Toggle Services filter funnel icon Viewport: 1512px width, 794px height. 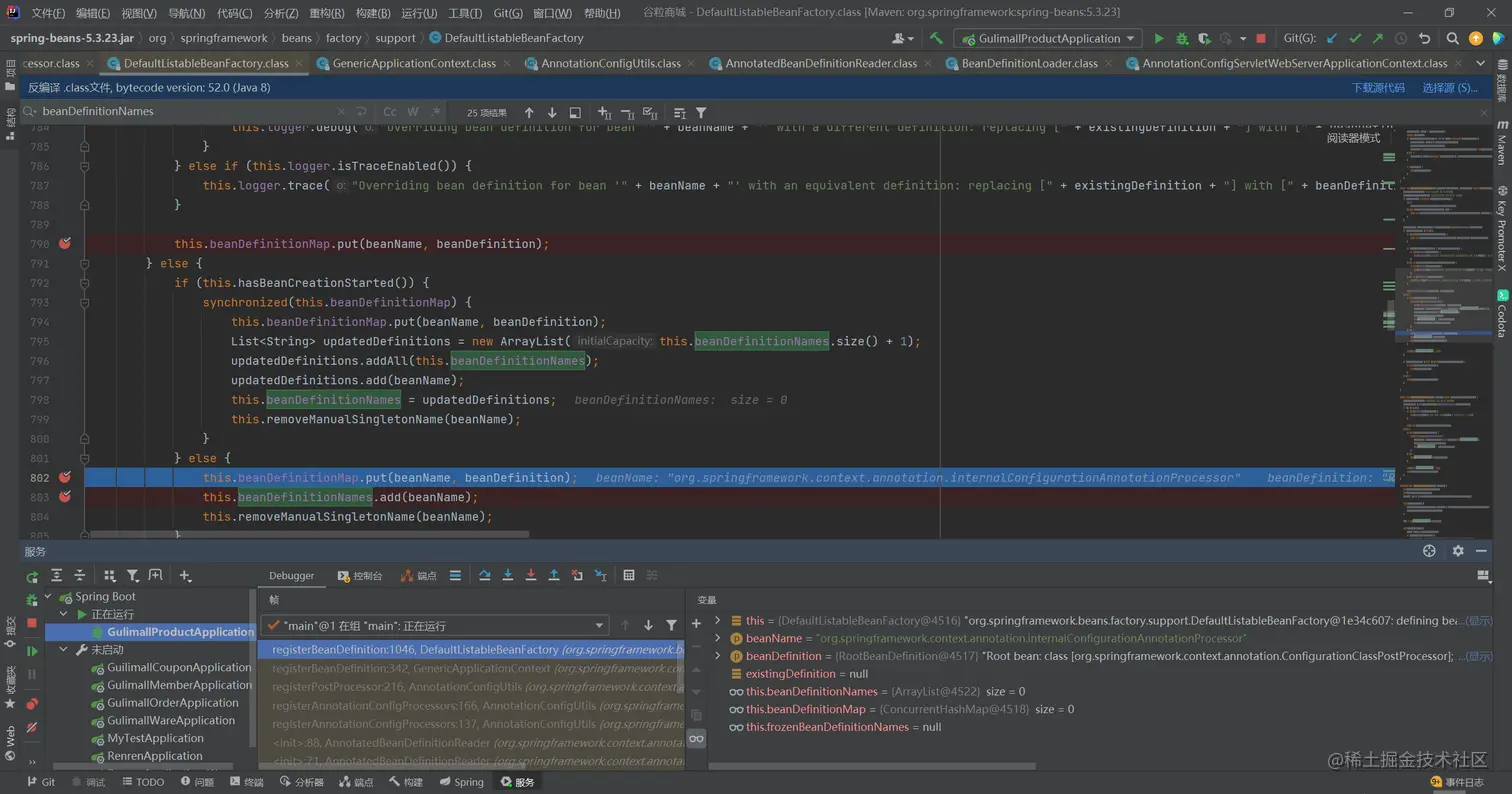(132, 575)
